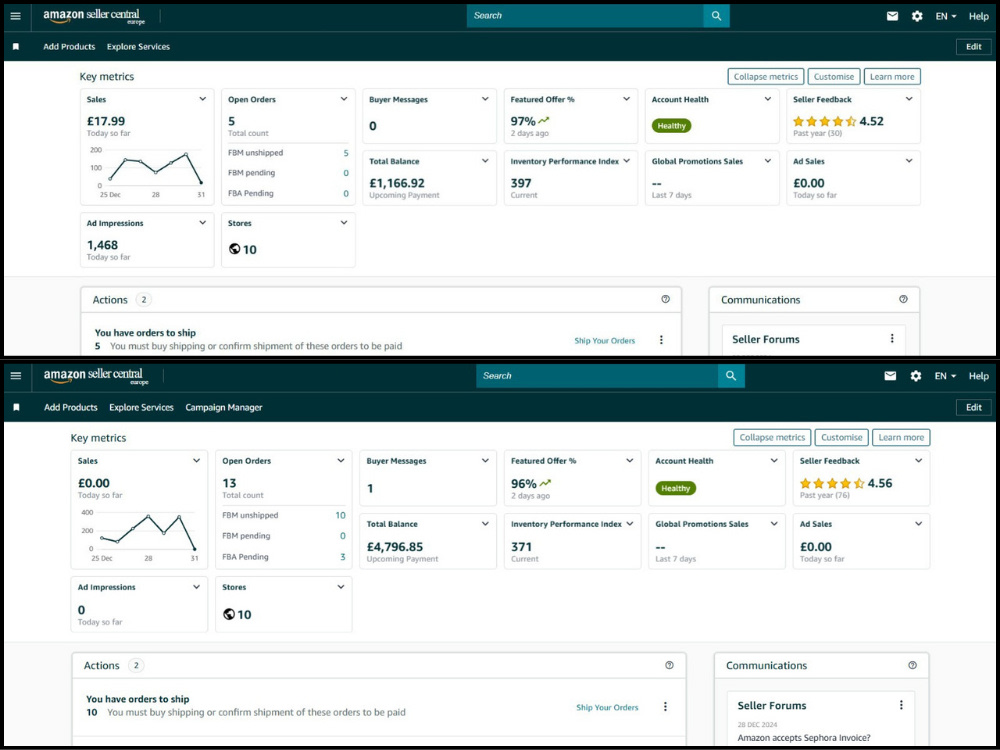The height and width of the screenshot is (750, 1000).
Task: Open the mail envelope icon in upper dashboard
Action: [892, 16]
